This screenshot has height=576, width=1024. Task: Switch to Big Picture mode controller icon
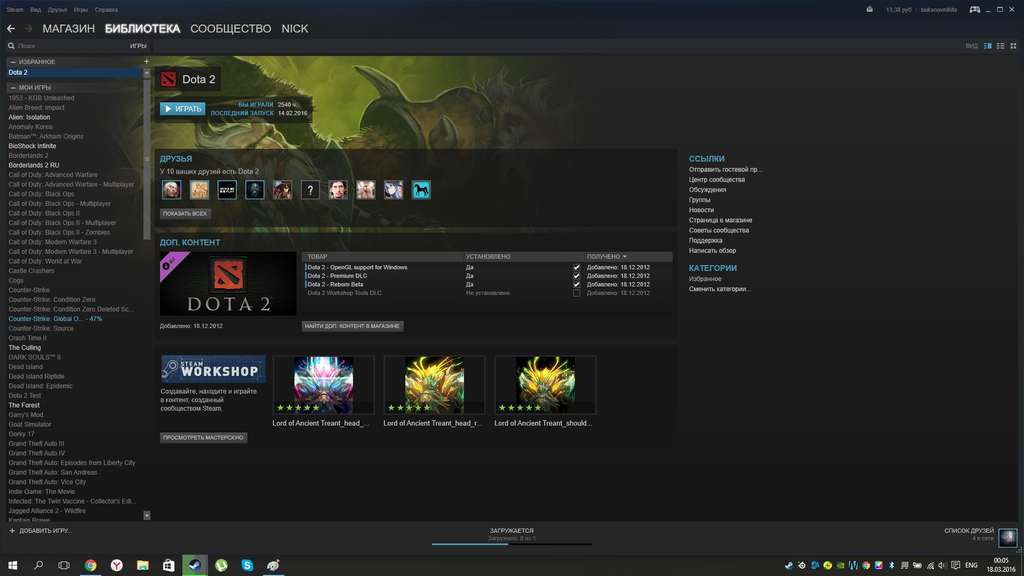(x=974, y=10)
